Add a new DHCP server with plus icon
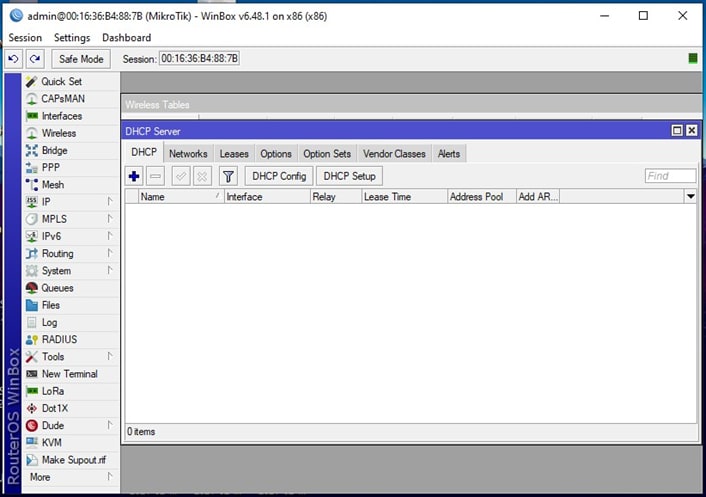 pos(134,176)
